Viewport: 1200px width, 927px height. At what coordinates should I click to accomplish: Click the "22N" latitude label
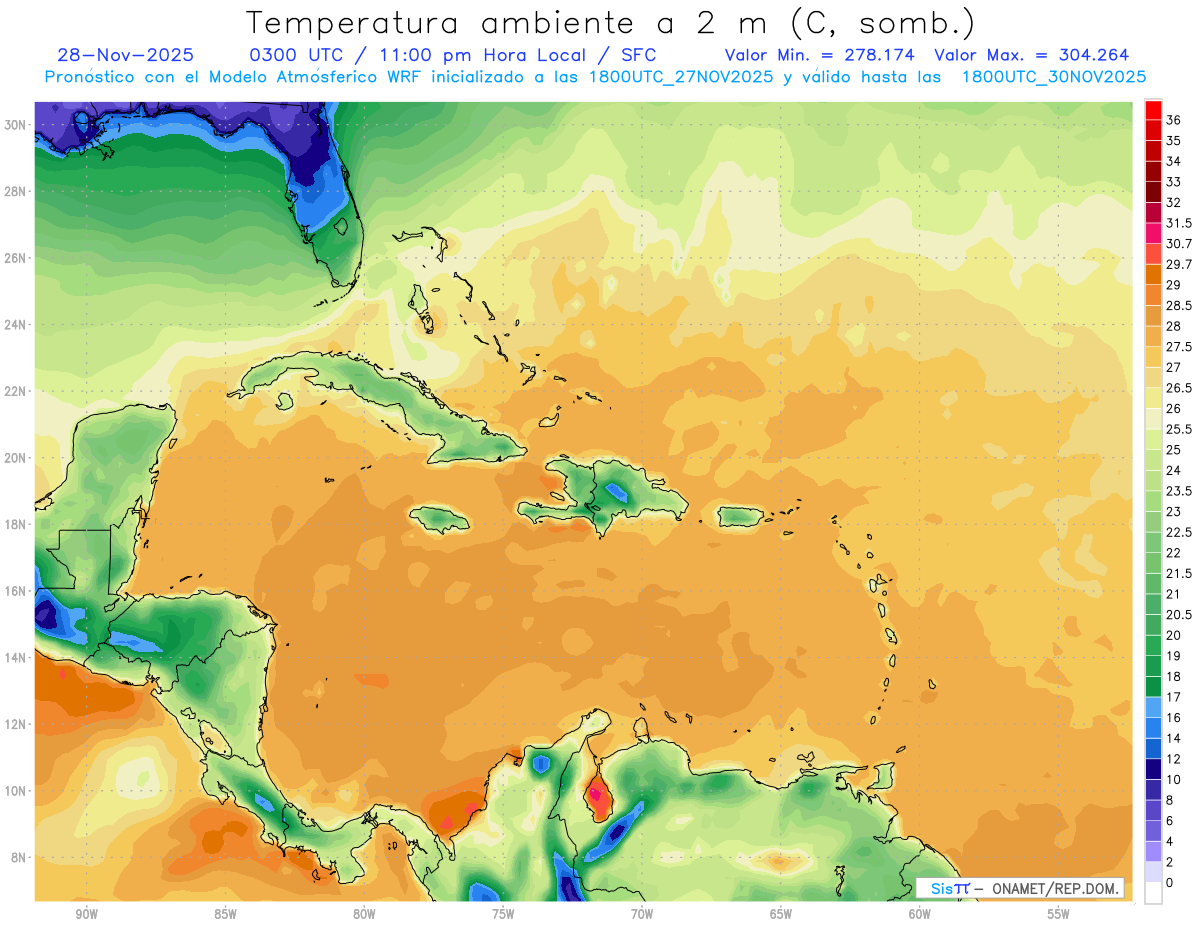coord(17,391)
